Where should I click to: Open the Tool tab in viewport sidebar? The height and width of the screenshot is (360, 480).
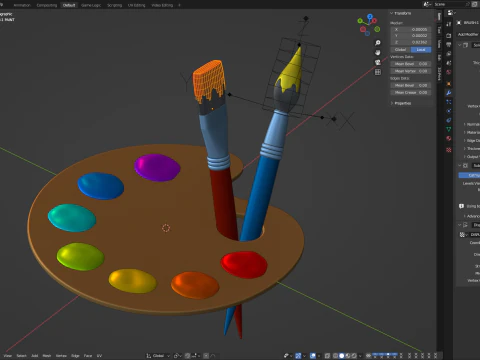point(439,30)
